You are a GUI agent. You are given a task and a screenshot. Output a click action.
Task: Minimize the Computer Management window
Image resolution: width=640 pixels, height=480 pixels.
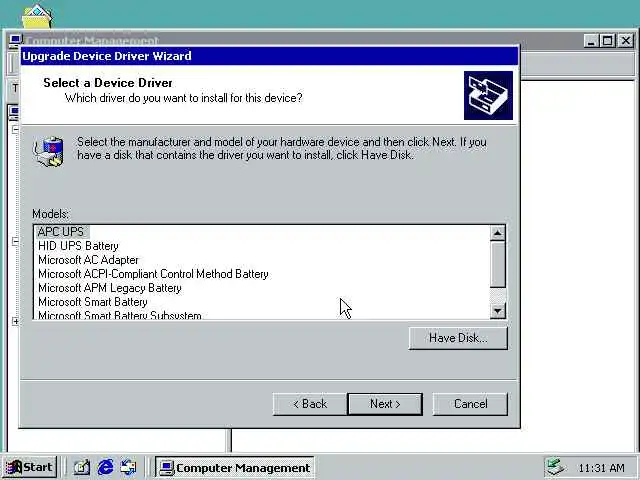pyautogui.click(x=591, y=41)
